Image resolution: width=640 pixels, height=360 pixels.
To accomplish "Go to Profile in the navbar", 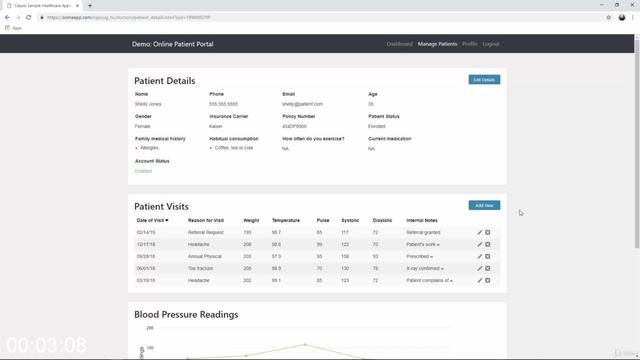I will coord(470,44).
